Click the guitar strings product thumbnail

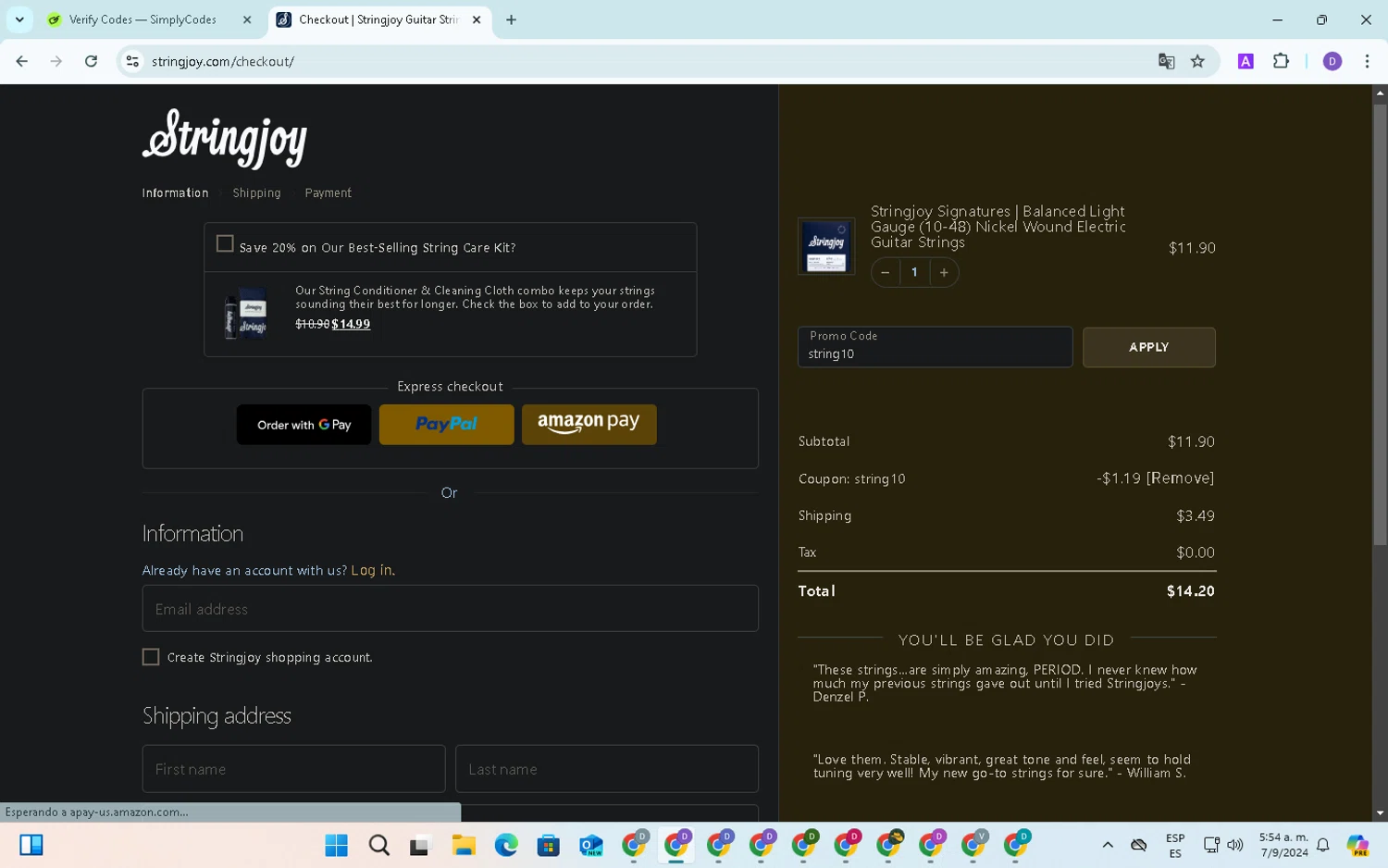tap(826, 246)
